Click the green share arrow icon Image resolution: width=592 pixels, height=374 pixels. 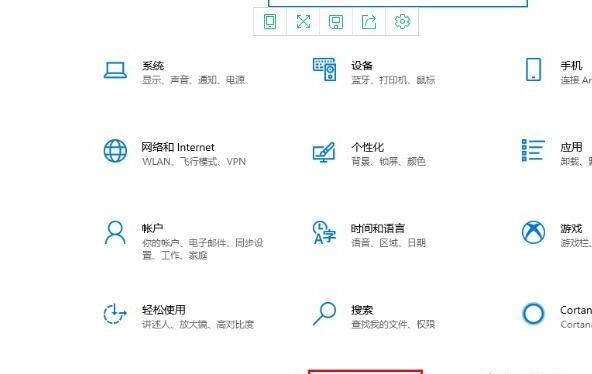[369, 22]
